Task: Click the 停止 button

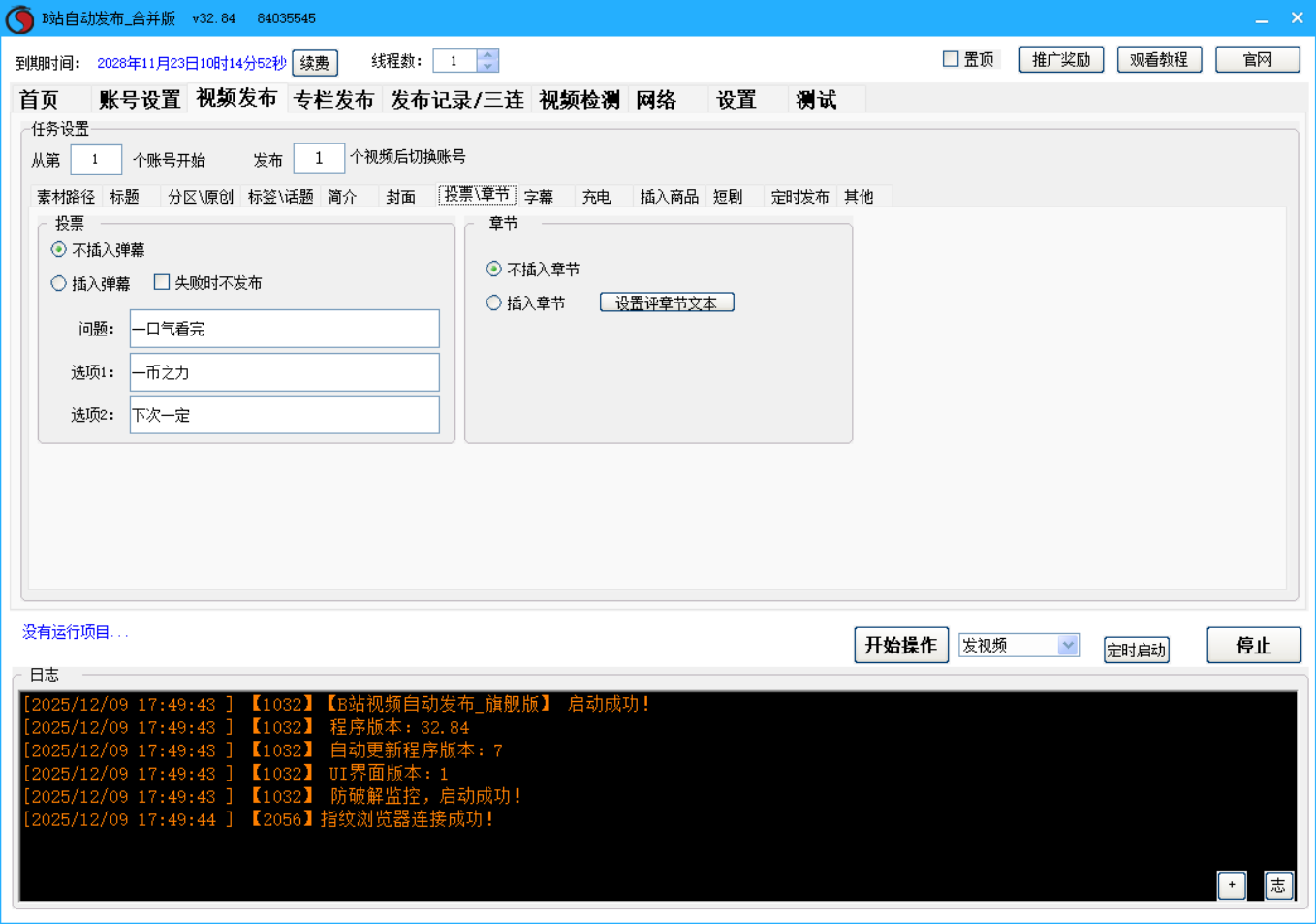Action: [x=1253, y=645]
